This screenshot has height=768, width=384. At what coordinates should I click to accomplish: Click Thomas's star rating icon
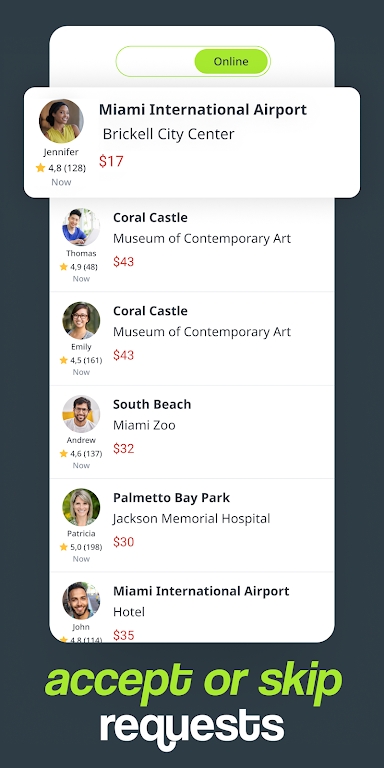point(64,266)
